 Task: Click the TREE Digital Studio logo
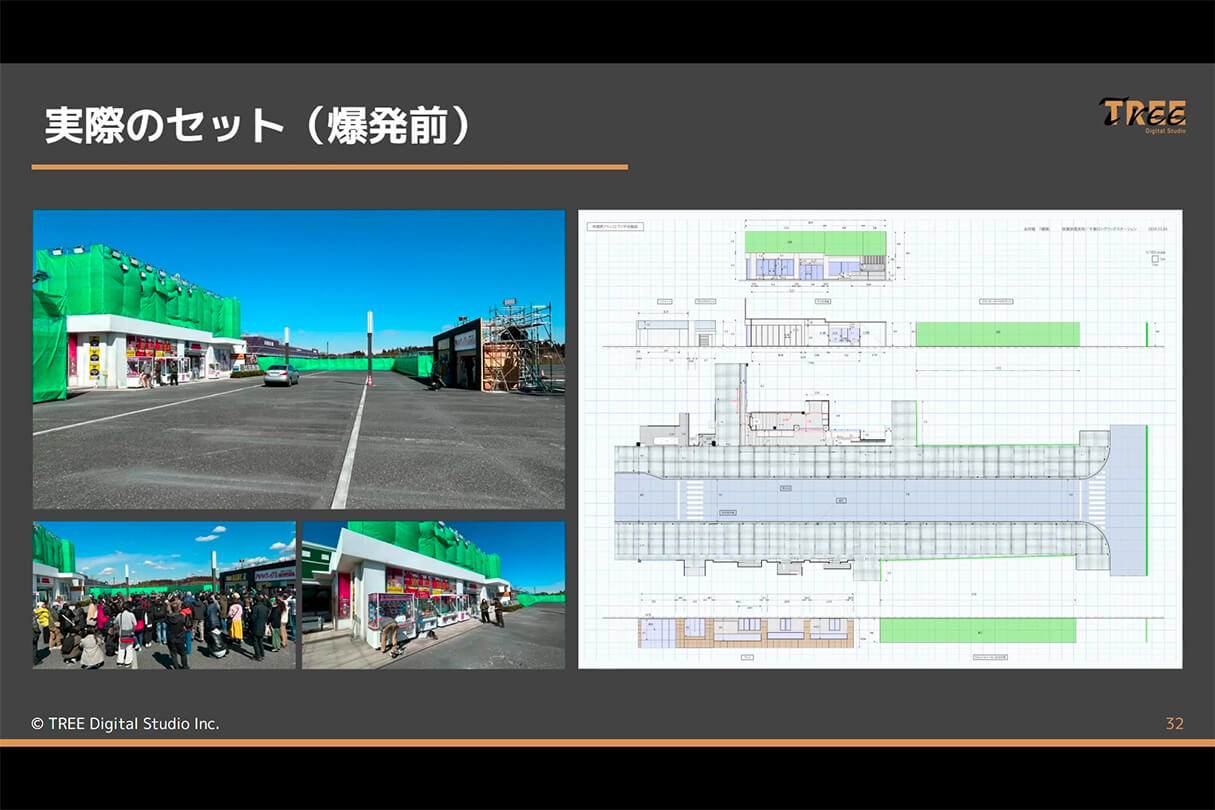coord(1143,117)
